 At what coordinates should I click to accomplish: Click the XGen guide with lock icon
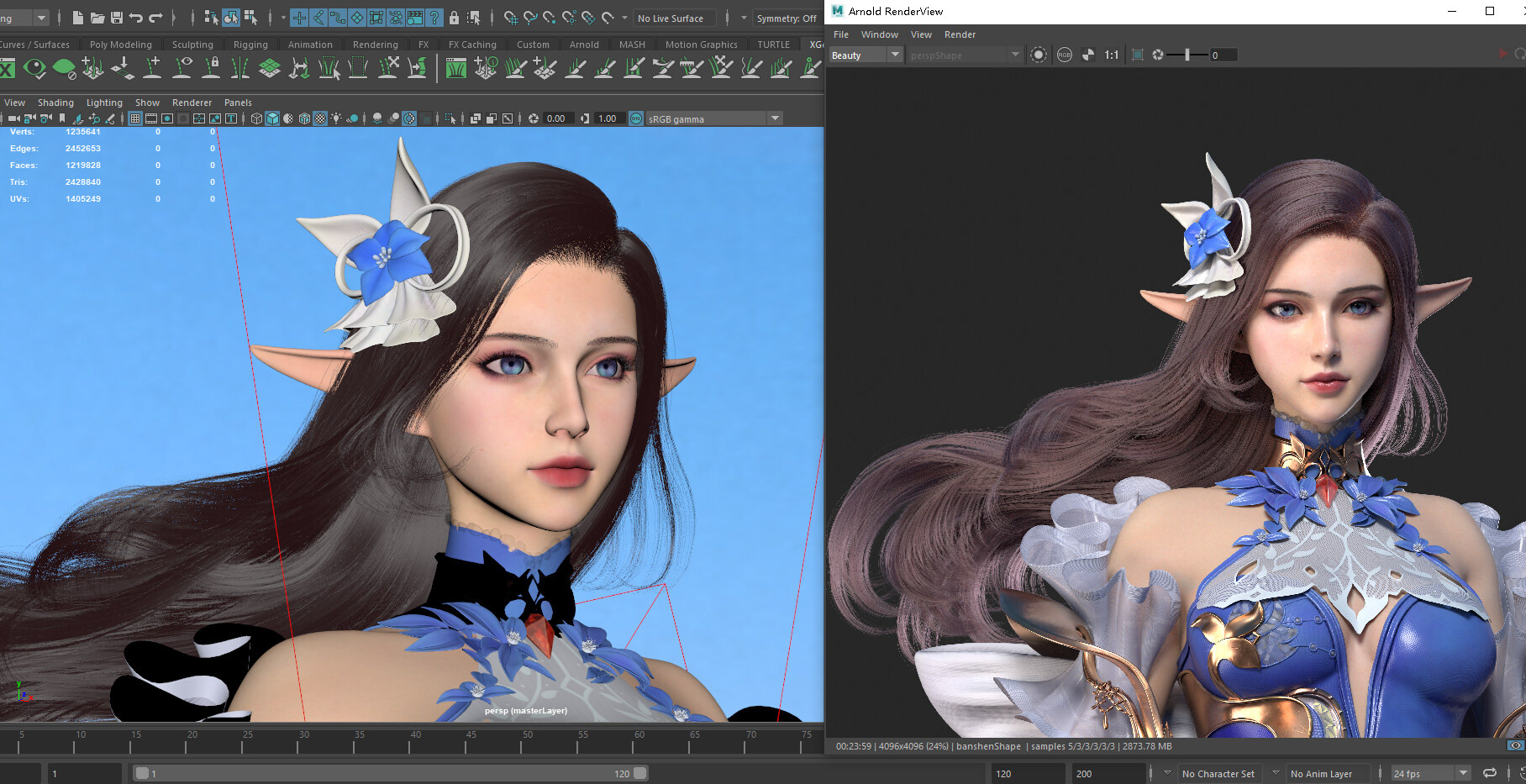point(211,68)
